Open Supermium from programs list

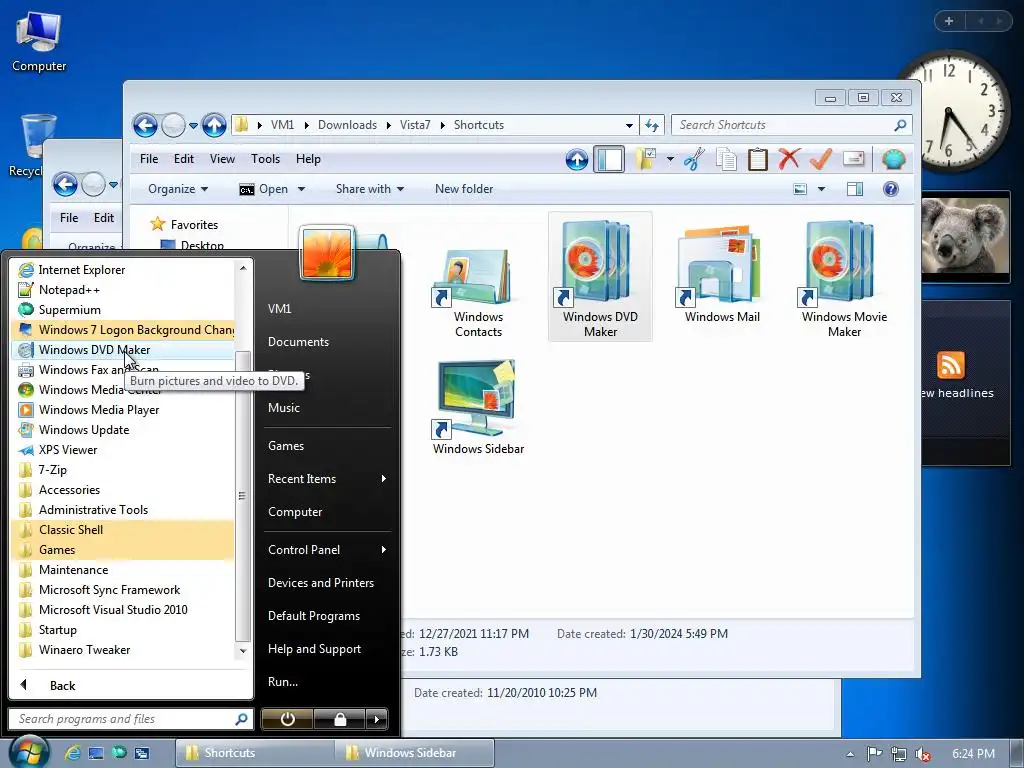click(x=123, y=310)
